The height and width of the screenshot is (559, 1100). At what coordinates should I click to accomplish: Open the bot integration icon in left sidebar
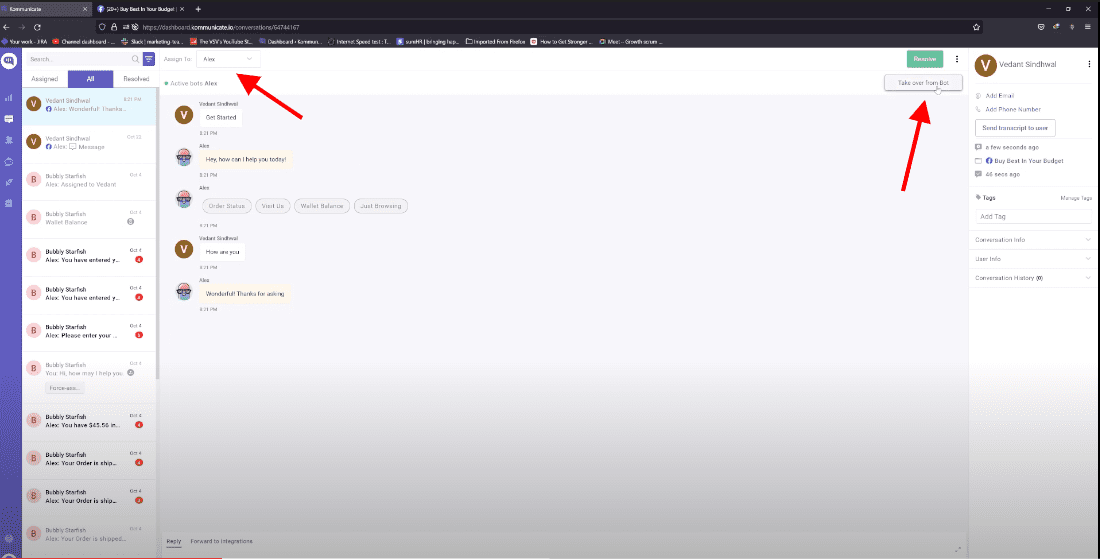click(x=9, y=161)
